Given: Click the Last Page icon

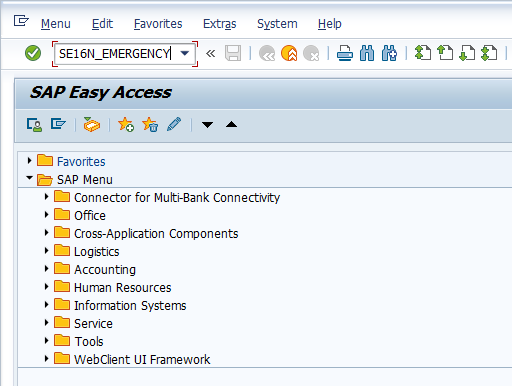Looking at the screenshot, I should pos(489,53).
